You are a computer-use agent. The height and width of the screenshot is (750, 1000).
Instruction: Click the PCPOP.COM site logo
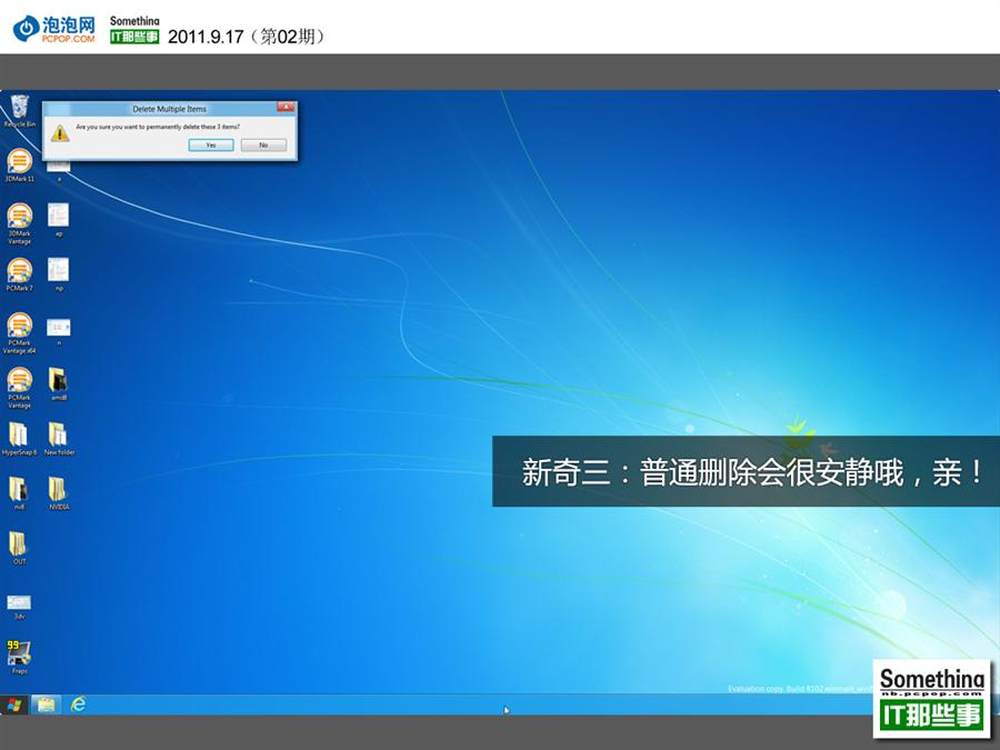(55, 29)
